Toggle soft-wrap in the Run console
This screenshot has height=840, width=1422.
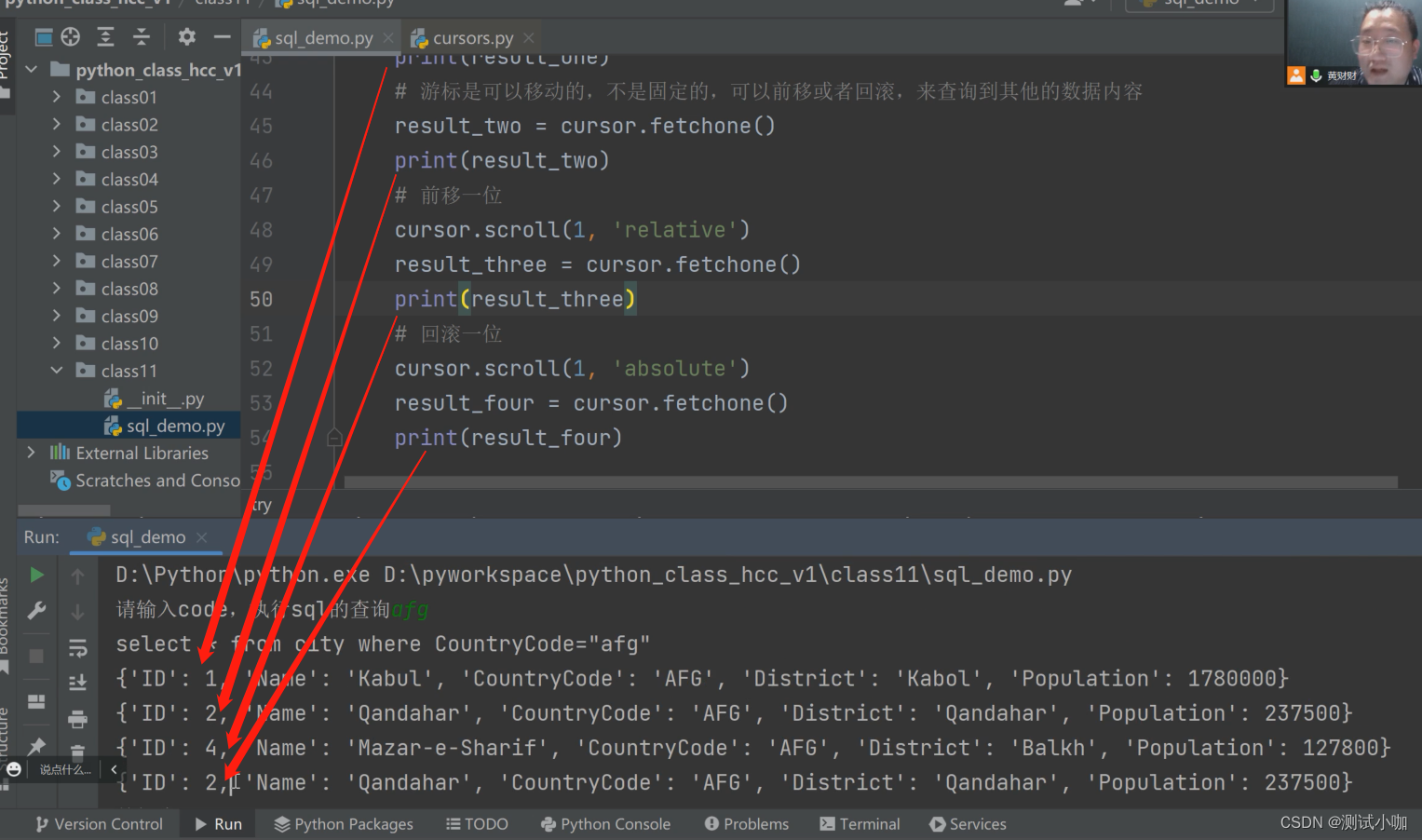[x=78, y=647]
